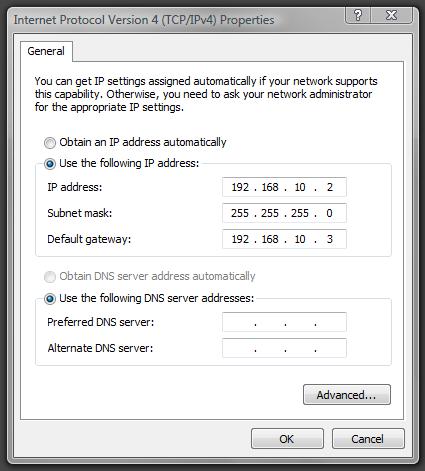Click the last octet of IP address
425x471 pixels.
pos(330,187)
